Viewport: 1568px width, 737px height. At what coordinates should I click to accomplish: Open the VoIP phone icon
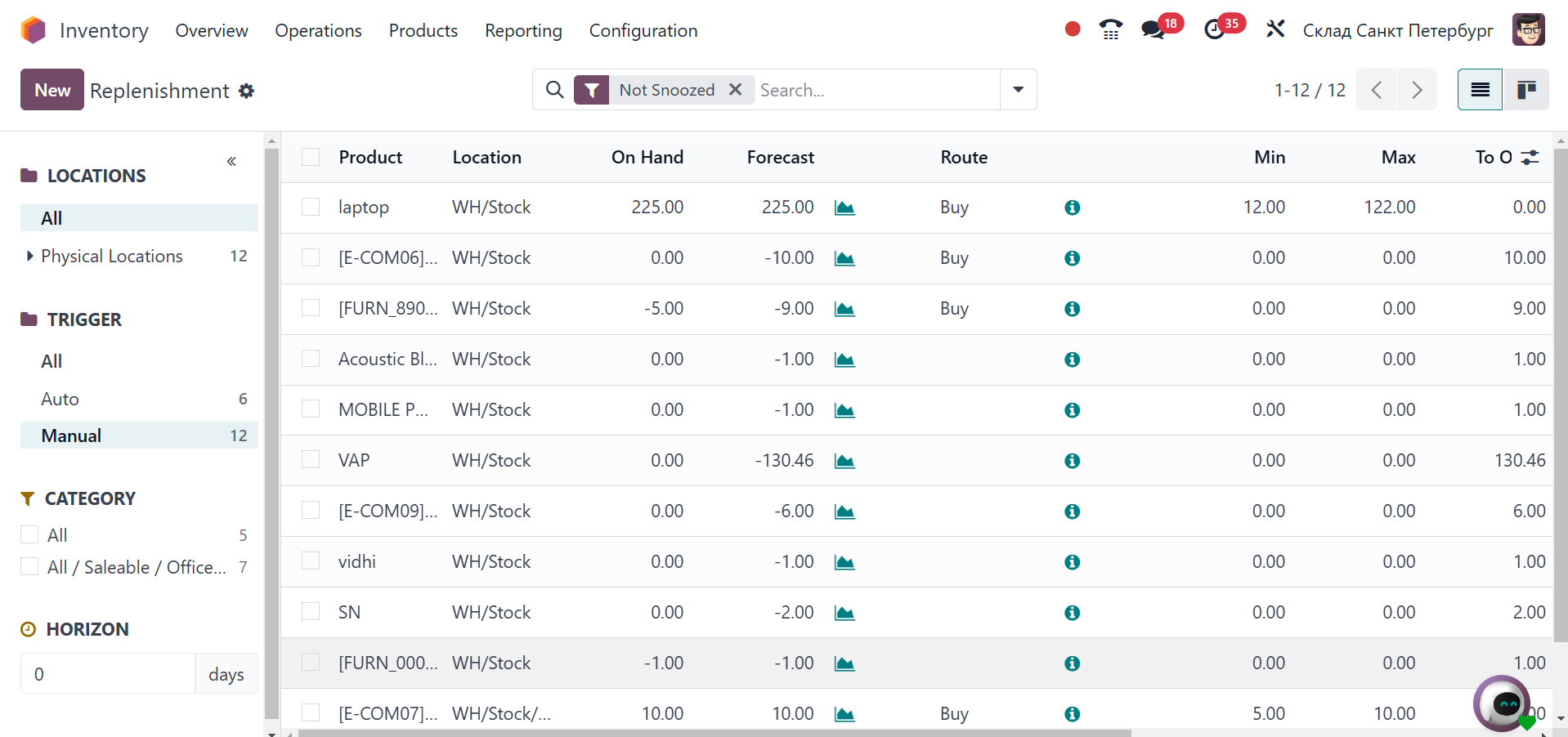coord(1110,30)
